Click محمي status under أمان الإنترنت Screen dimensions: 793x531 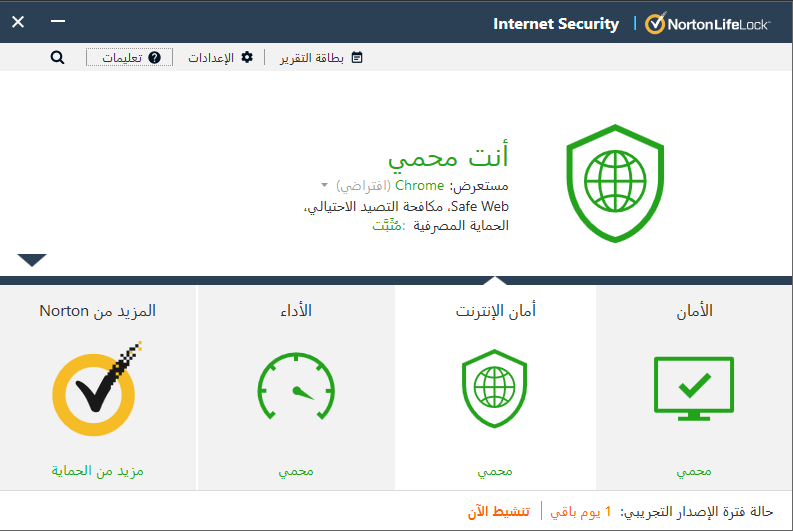(x=495, y=471)
